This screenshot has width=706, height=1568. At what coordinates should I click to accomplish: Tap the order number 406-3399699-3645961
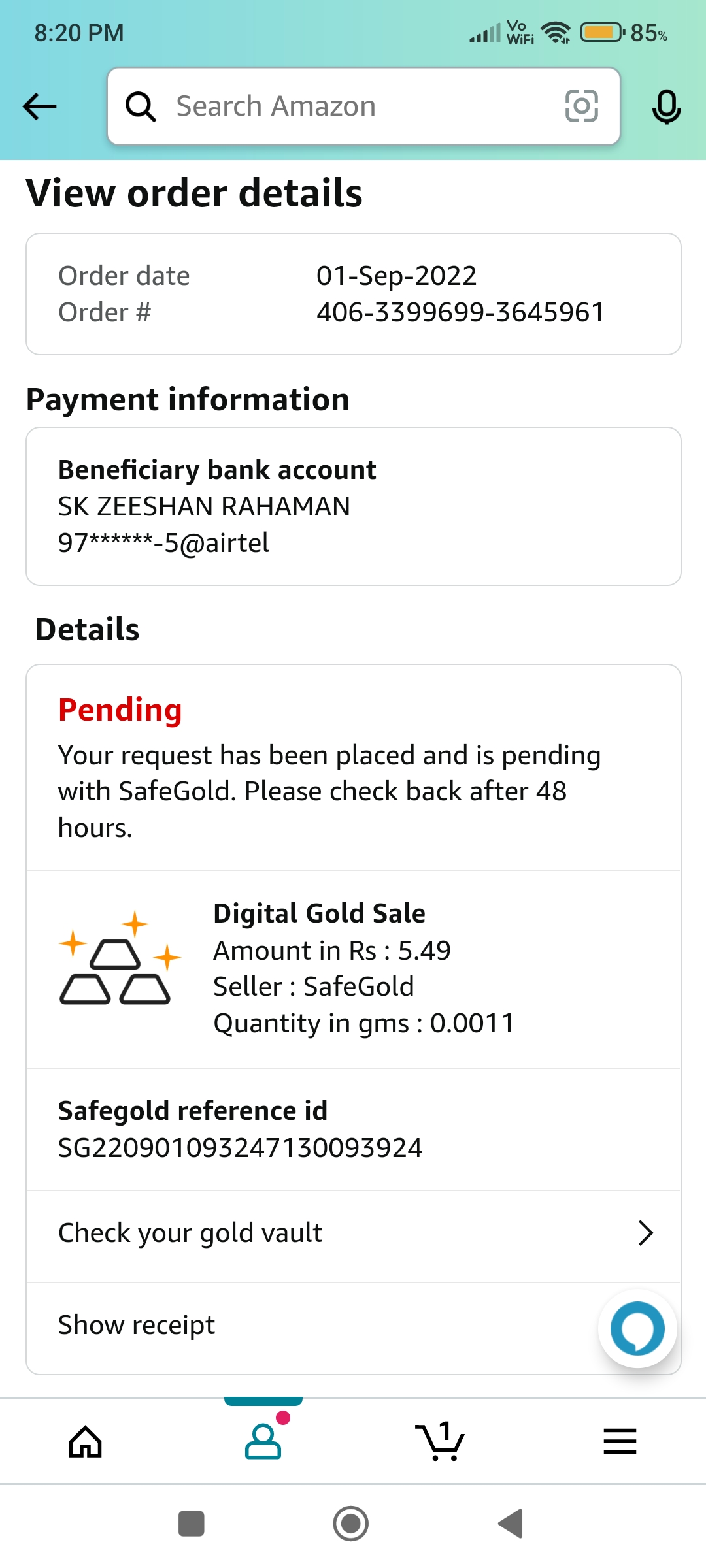coord(460,312)
